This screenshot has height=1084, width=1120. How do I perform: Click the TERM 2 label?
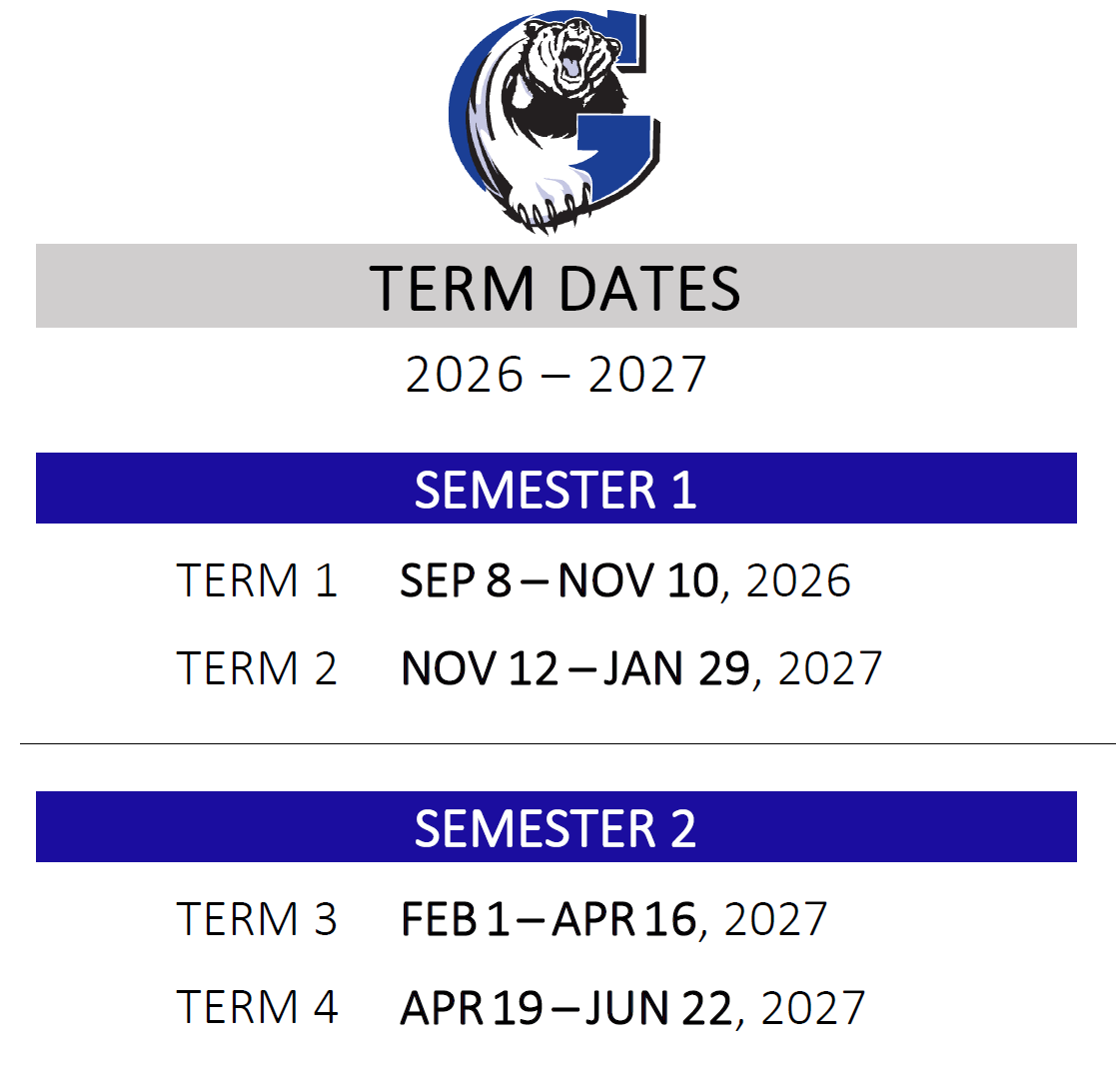pos(257,668)
